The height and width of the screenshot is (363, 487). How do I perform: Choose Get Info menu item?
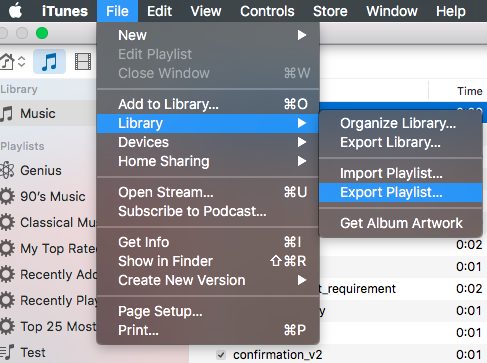point(208,242)
